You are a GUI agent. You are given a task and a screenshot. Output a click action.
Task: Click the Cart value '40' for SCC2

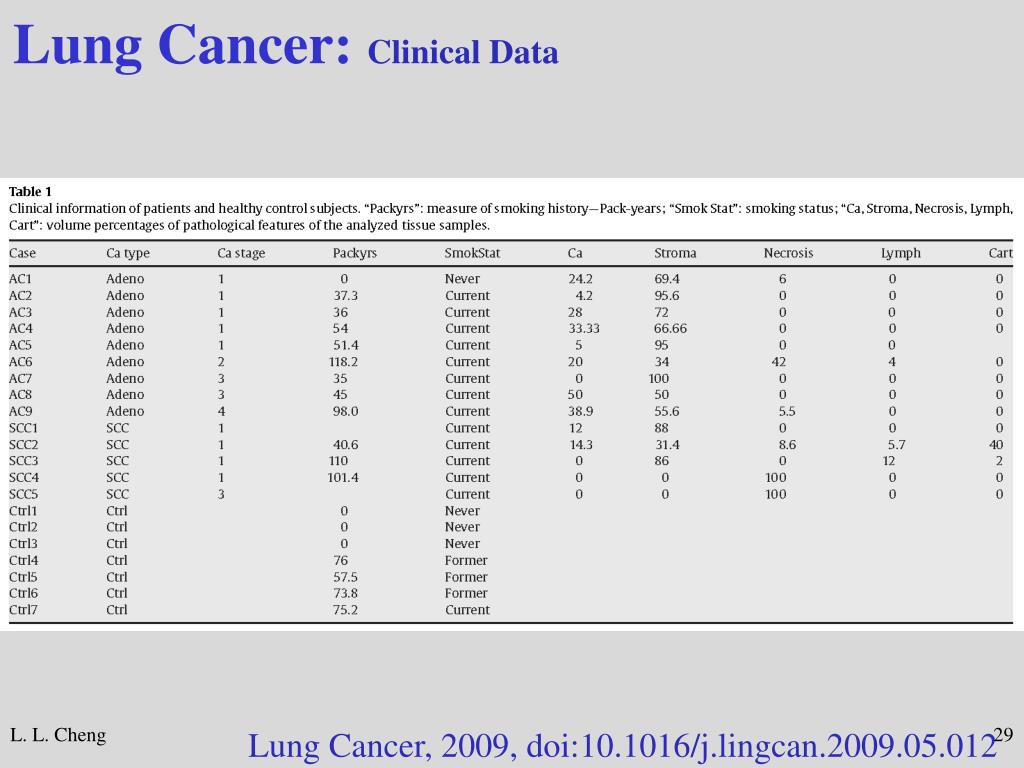tap(996, 445)
